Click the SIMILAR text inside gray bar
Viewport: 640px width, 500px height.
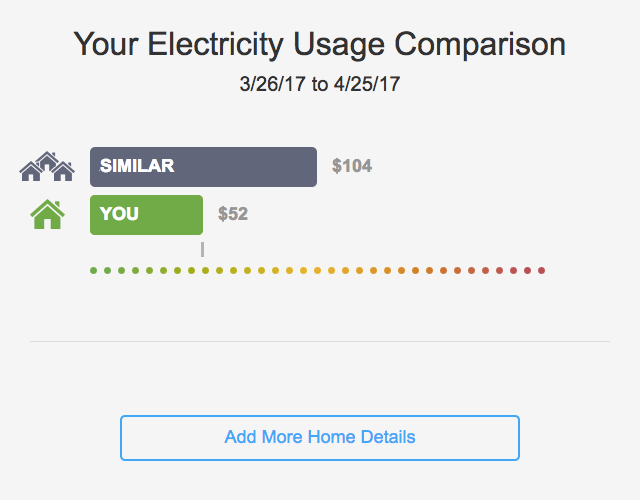click(137, 166)
